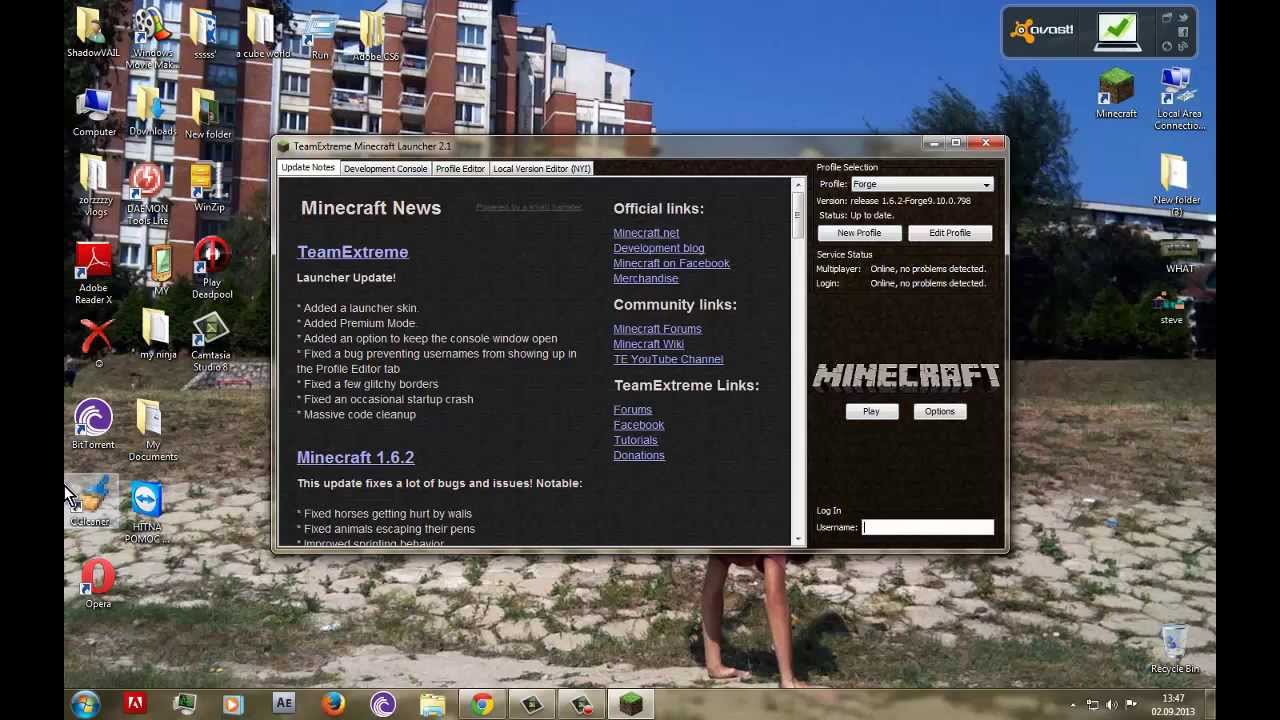Screen dimensions: 1280x720
Task: Open the Minecraft Wiki link
Action: point(648,344)
